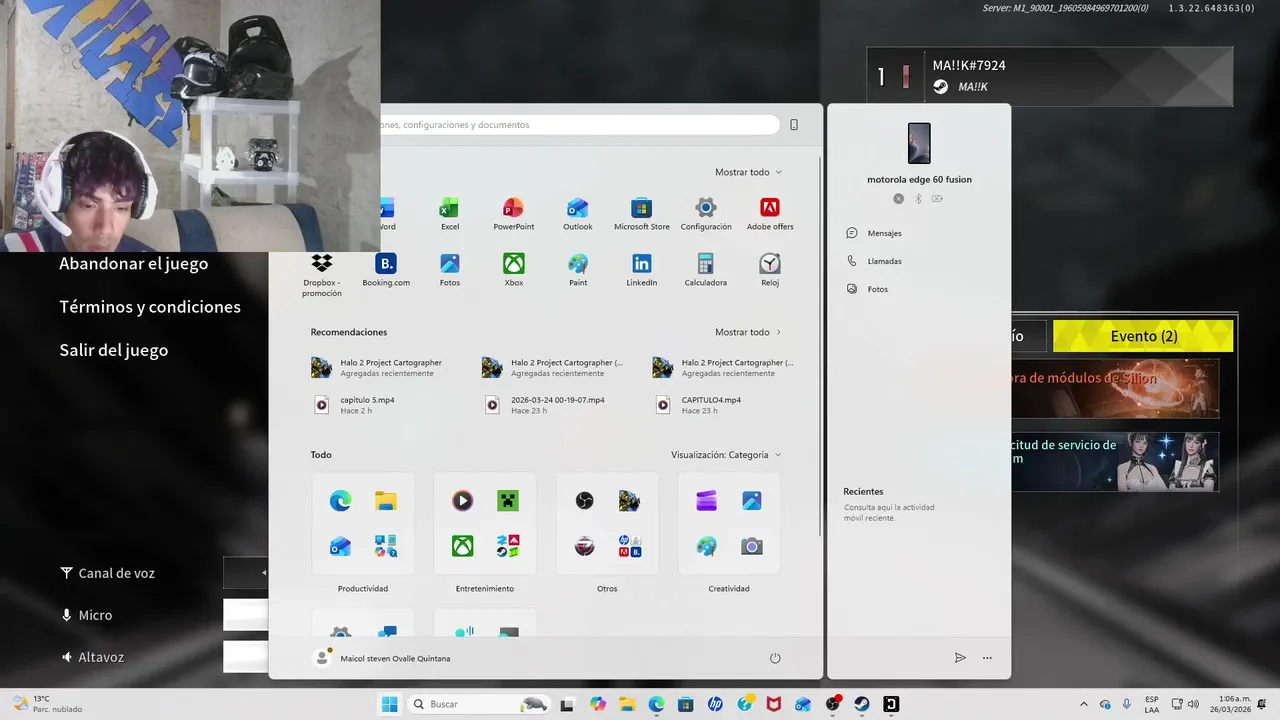Expand Mostrar todo for pinned apps
1280x720 pixels.
click(x=748, y=172)
